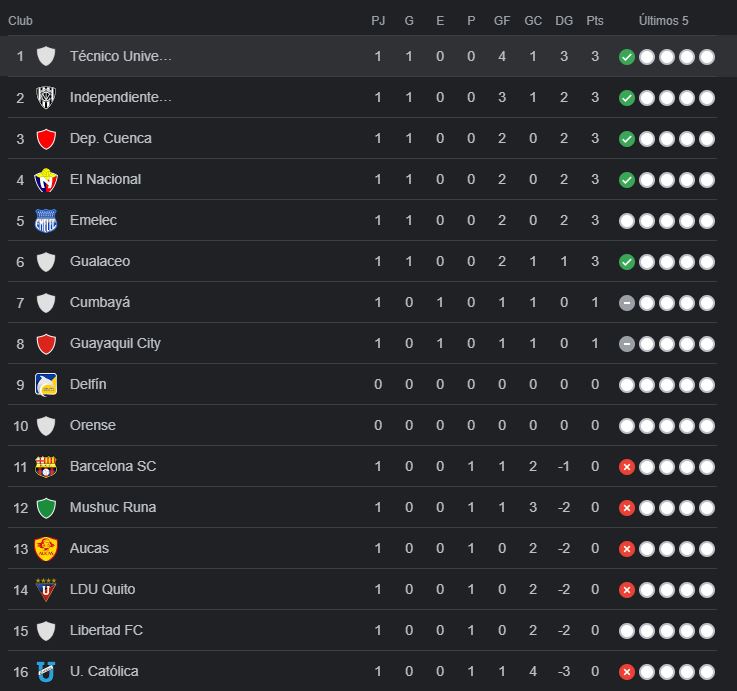Screen dimensions: 737x691
Task: Click the Delfín club badge
Action: (x=46, y=384)
